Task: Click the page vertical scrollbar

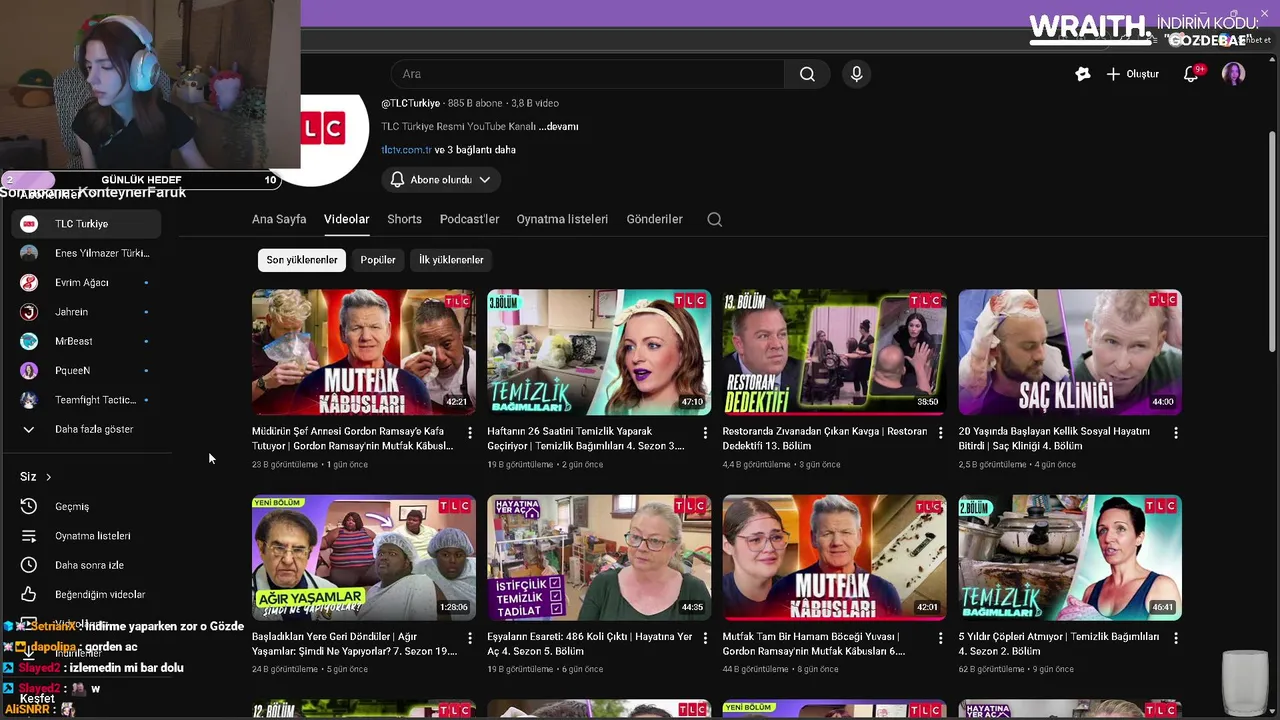Action: point(1272,240)
